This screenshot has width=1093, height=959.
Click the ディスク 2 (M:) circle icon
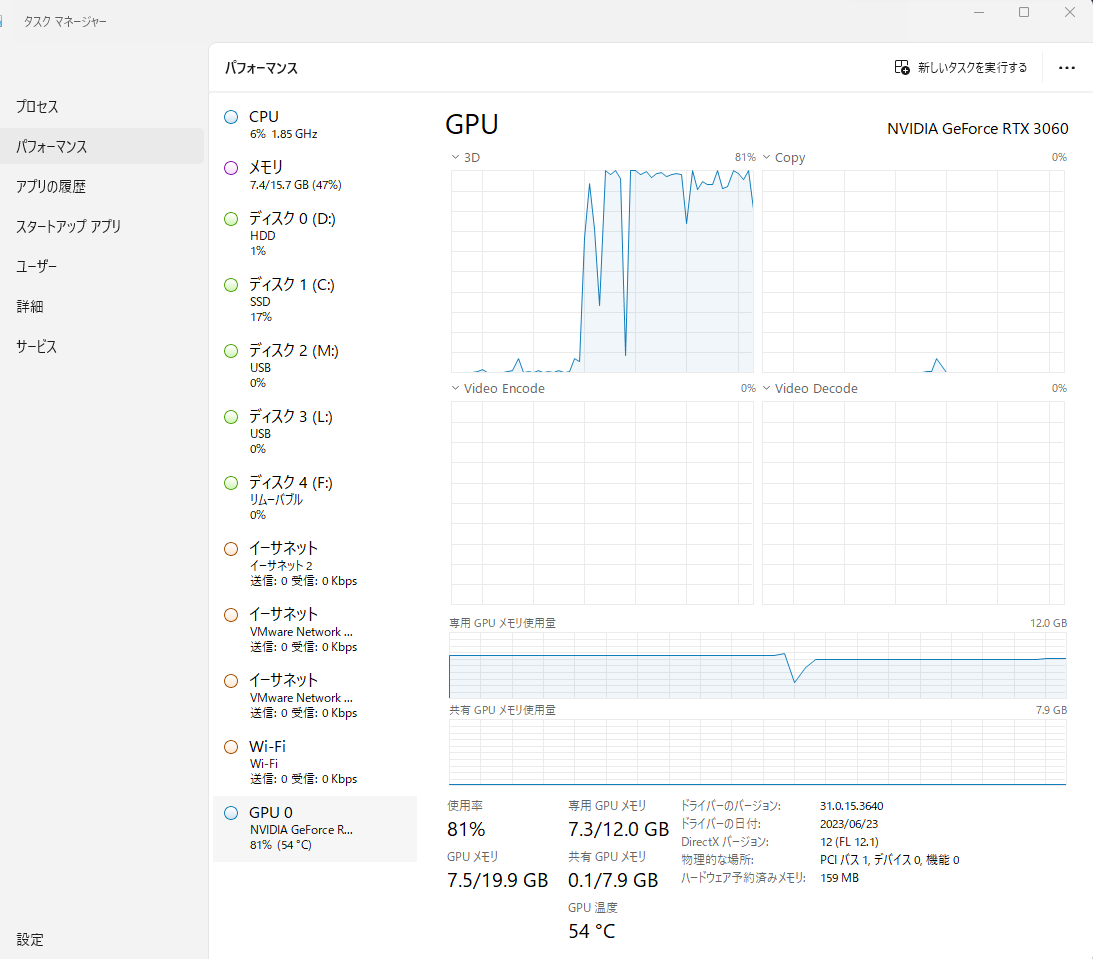pyautogui.click(x=231, y=351)
